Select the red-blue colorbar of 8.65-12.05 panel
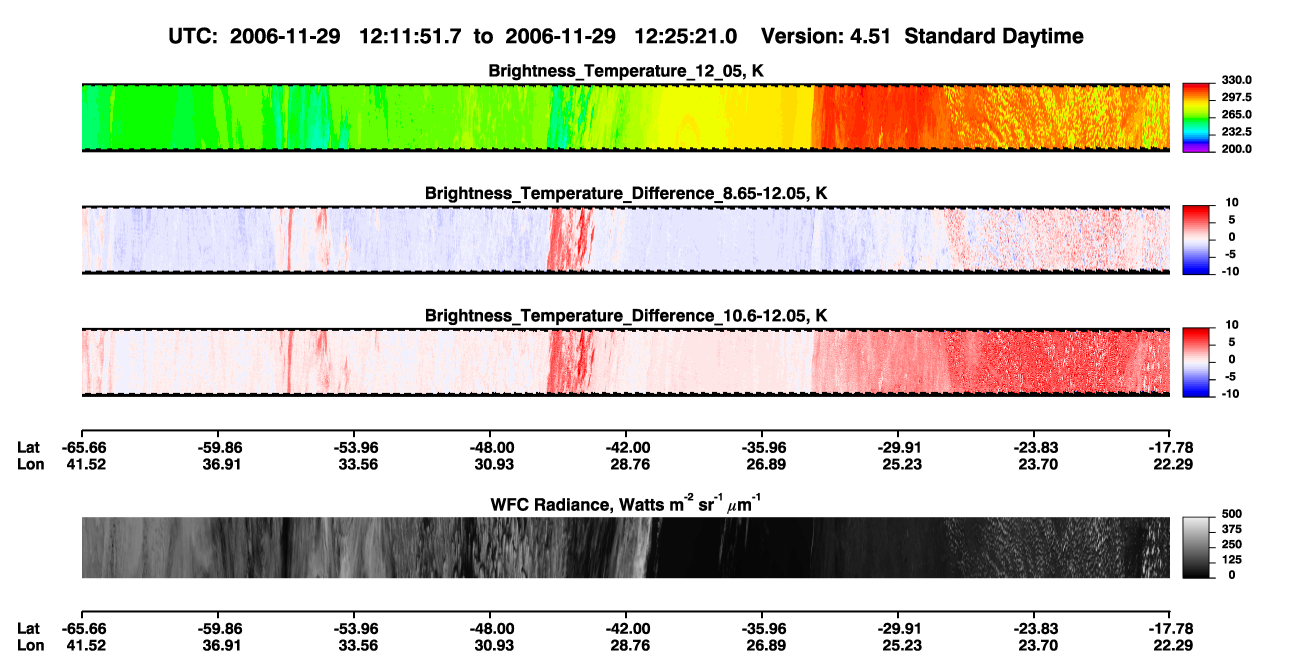The image size is (1300, 667). click(1197, 240)
